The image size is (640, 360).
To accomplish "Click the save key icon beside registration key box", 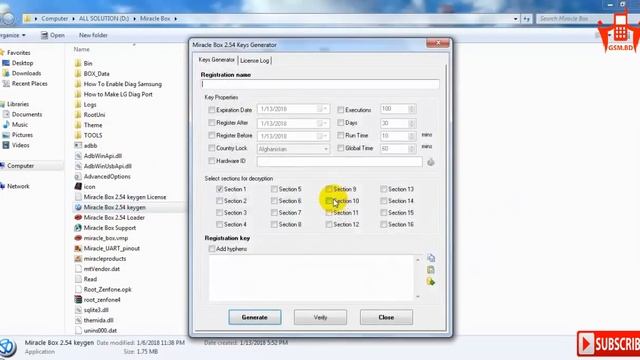I will (x=431, y=282).
